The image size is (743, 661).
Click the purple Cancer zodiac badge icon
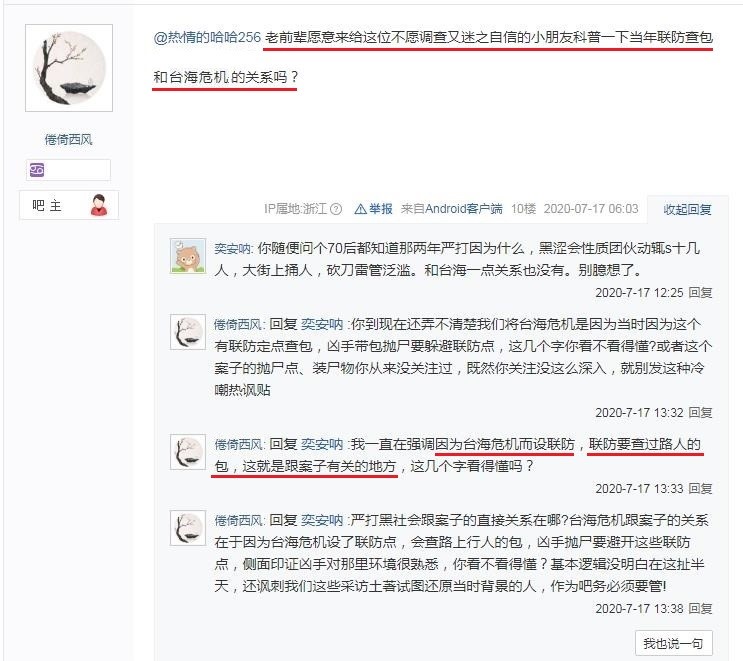pyautogui.click(x=37, y=170)
